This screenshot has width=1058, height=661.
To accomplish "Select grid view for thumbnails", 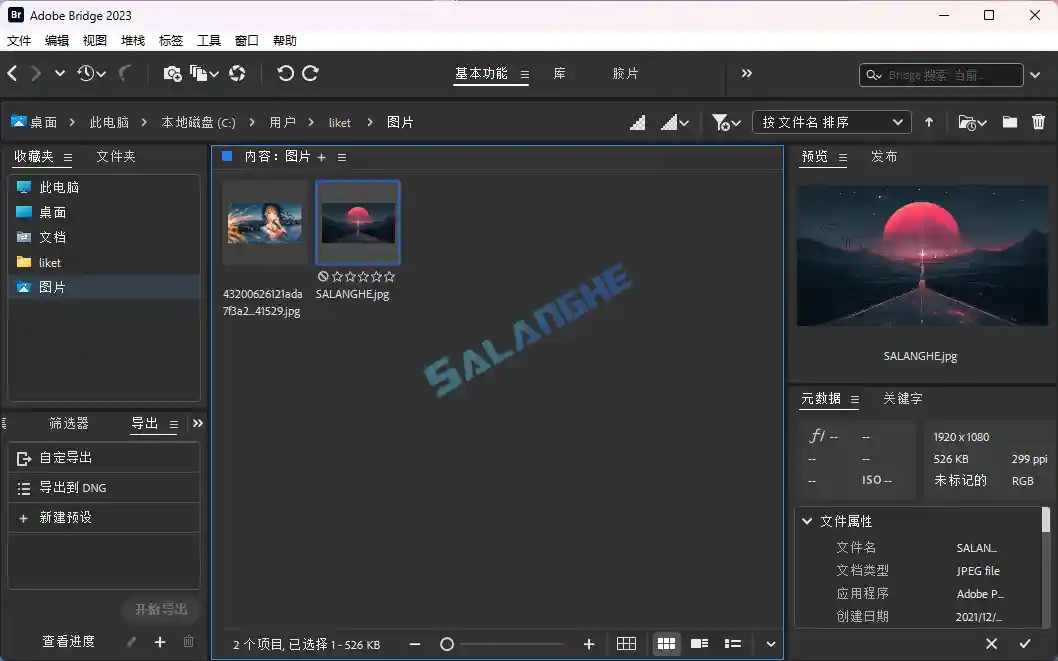I will tap(667, 644).
